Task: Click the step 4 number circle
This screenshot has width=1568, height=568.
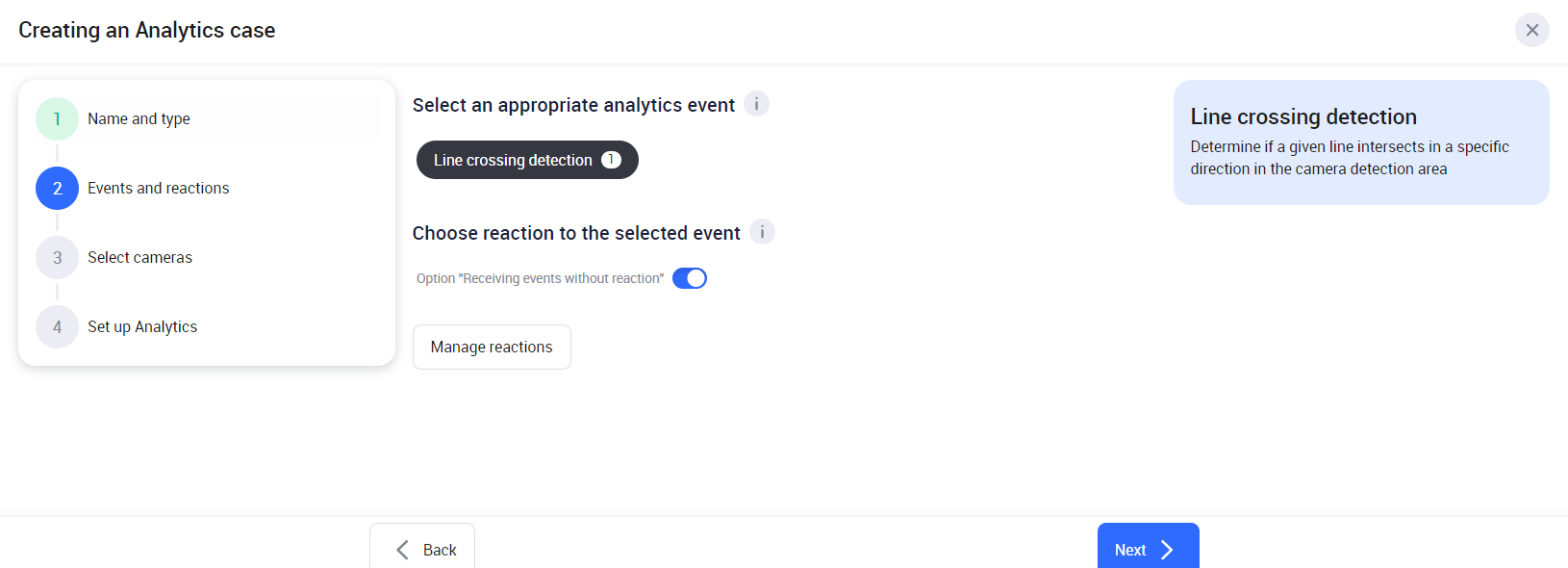Action: point(57,327)
